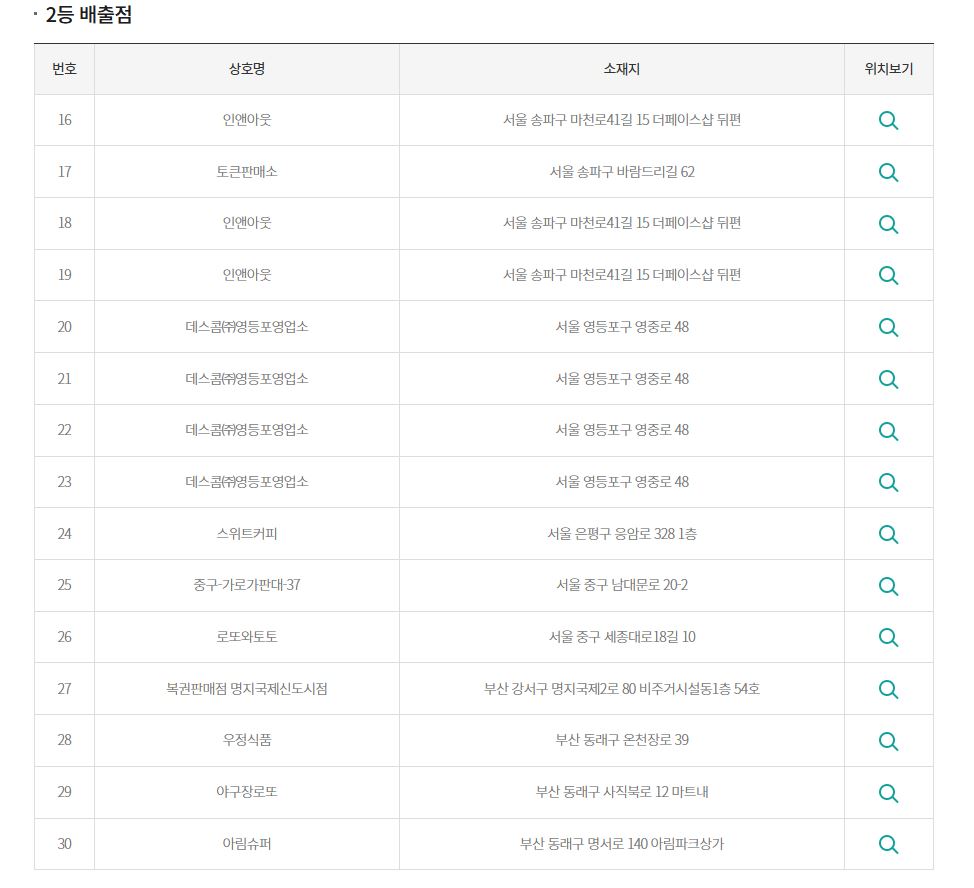The image size is (974, 888).
Task: Click the number cell 24
Action: click(65, 533)
